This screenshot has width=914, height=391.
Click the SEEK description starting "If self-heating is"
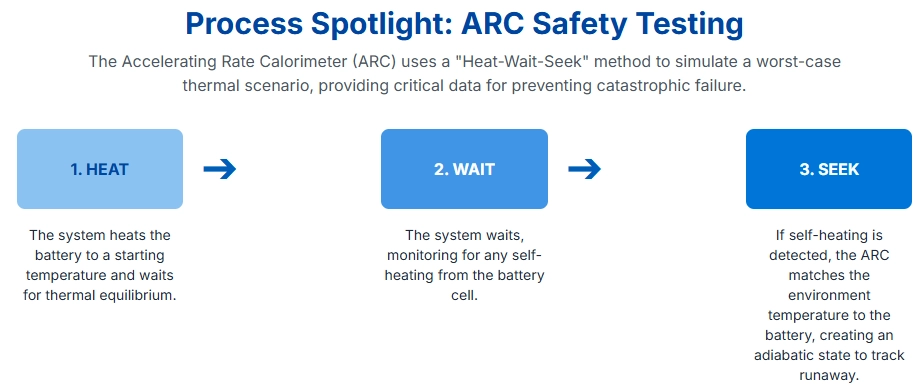[829, 305]
